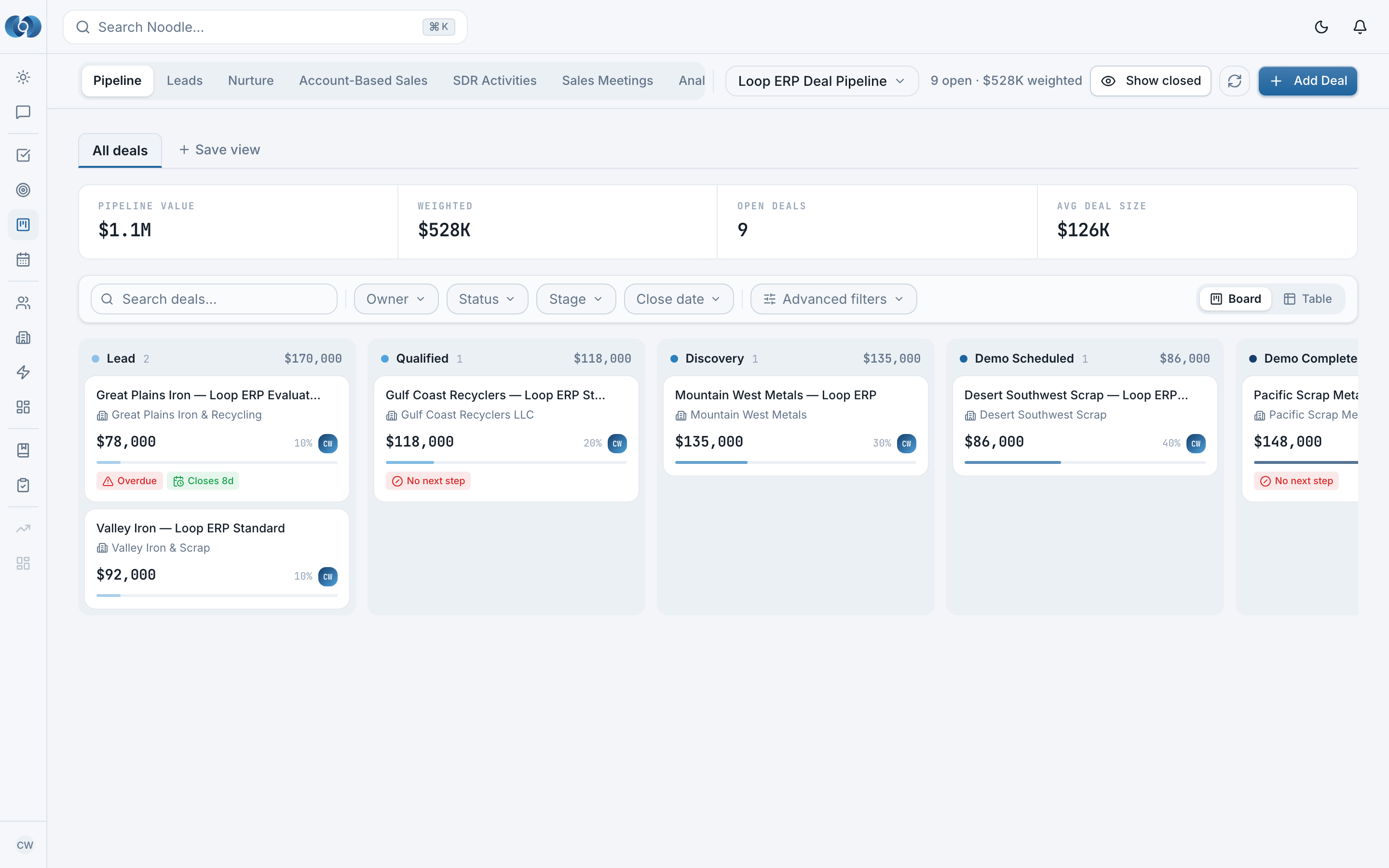Expand the Owner filter
This screenshot has width=1389, height=868.
(396, 299)
